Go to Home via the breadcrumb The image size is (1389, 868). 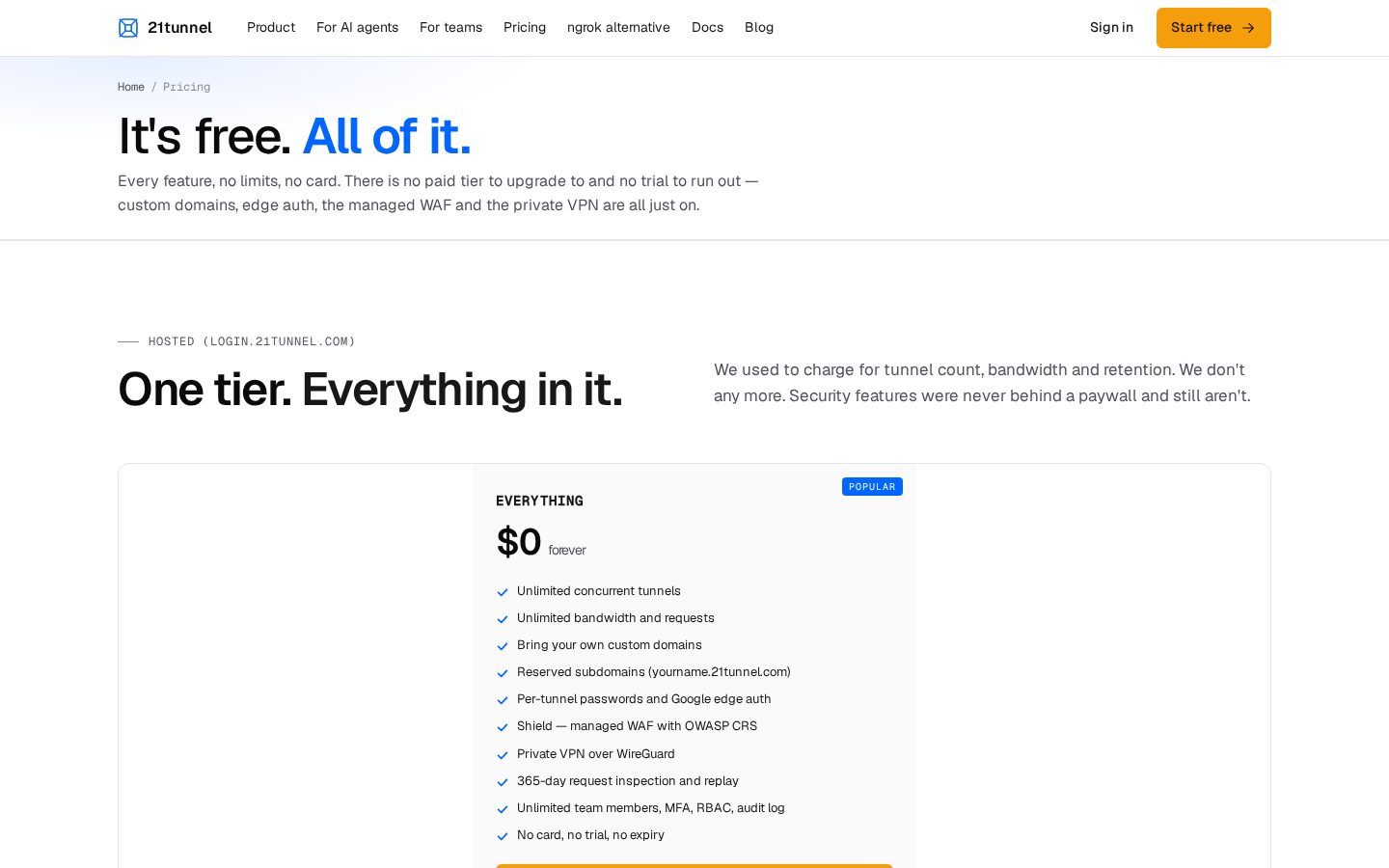pos(131,87)
